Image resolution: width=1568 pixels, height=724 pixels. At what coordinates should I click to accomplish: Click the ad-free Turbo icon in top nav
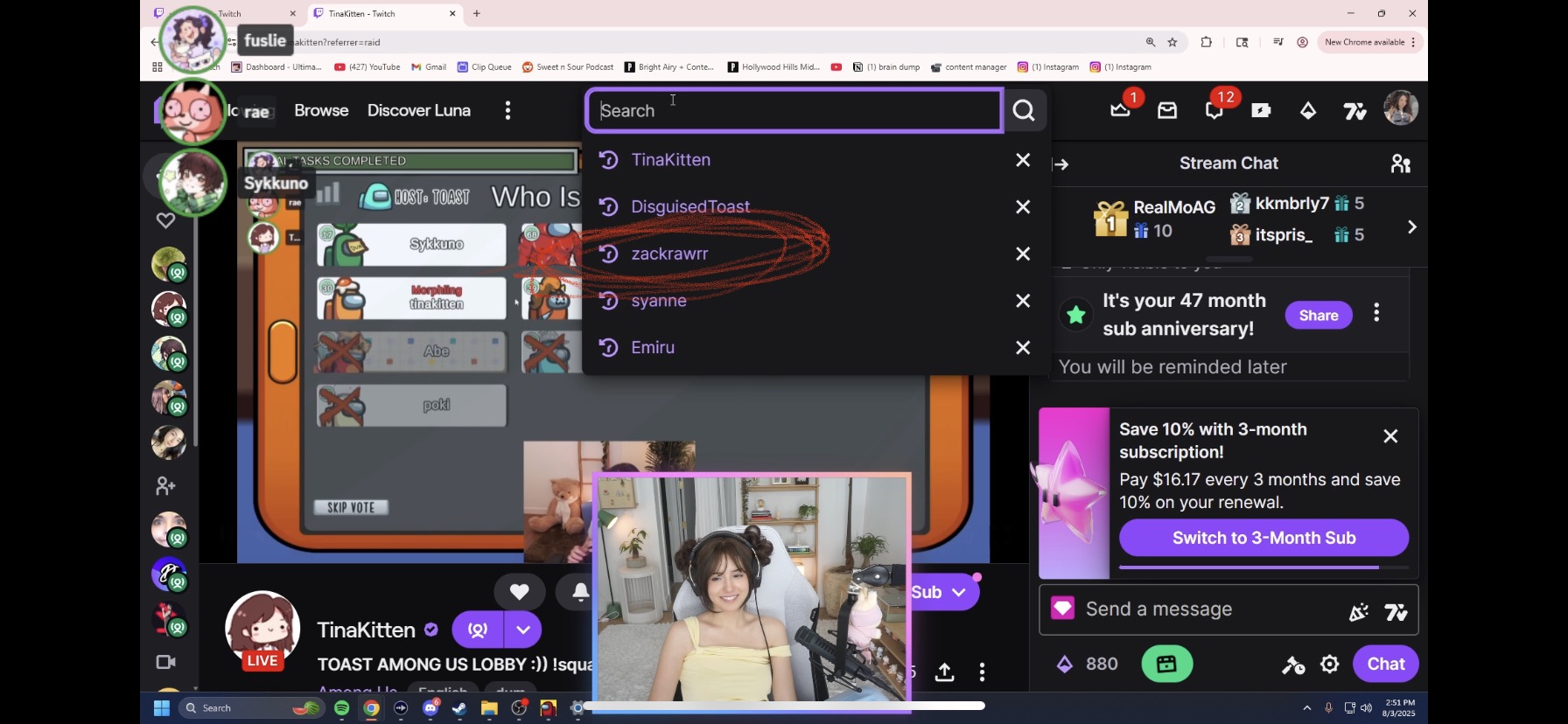click(x=1261, y=110)
